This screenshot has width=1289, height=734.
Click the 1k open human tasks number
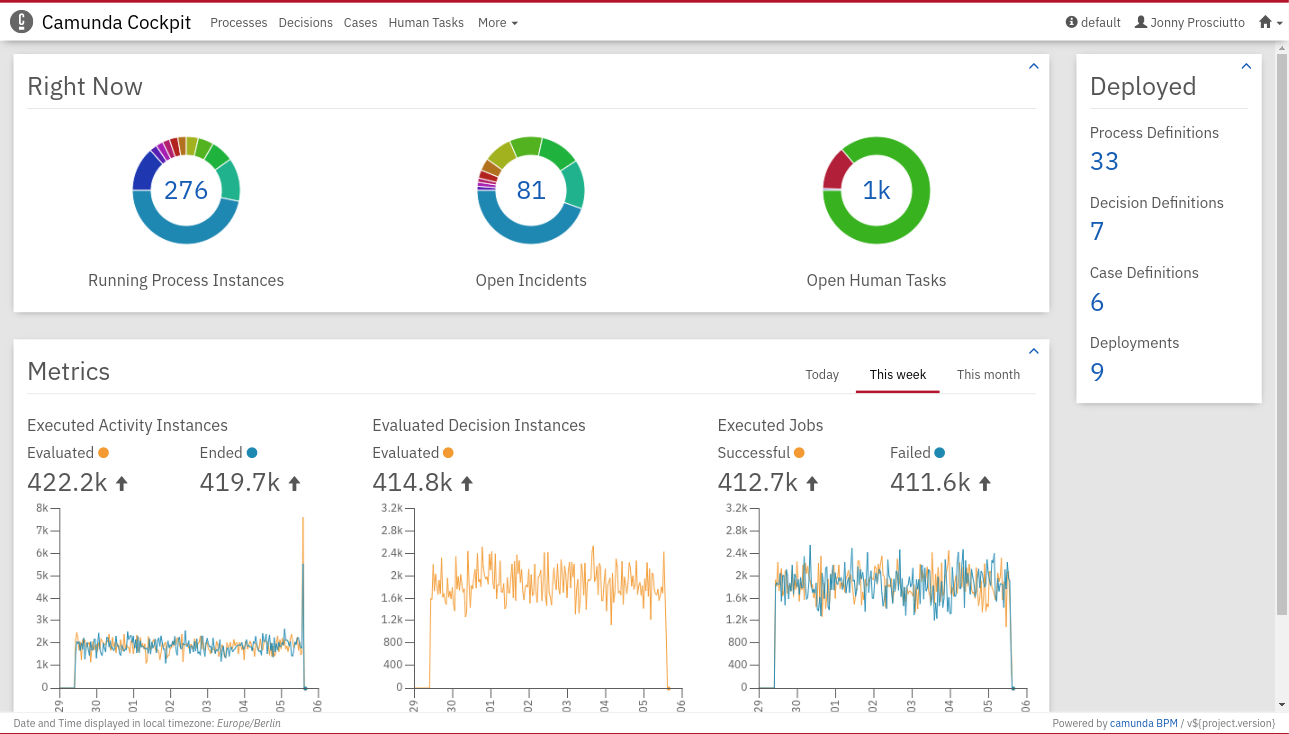876,190
